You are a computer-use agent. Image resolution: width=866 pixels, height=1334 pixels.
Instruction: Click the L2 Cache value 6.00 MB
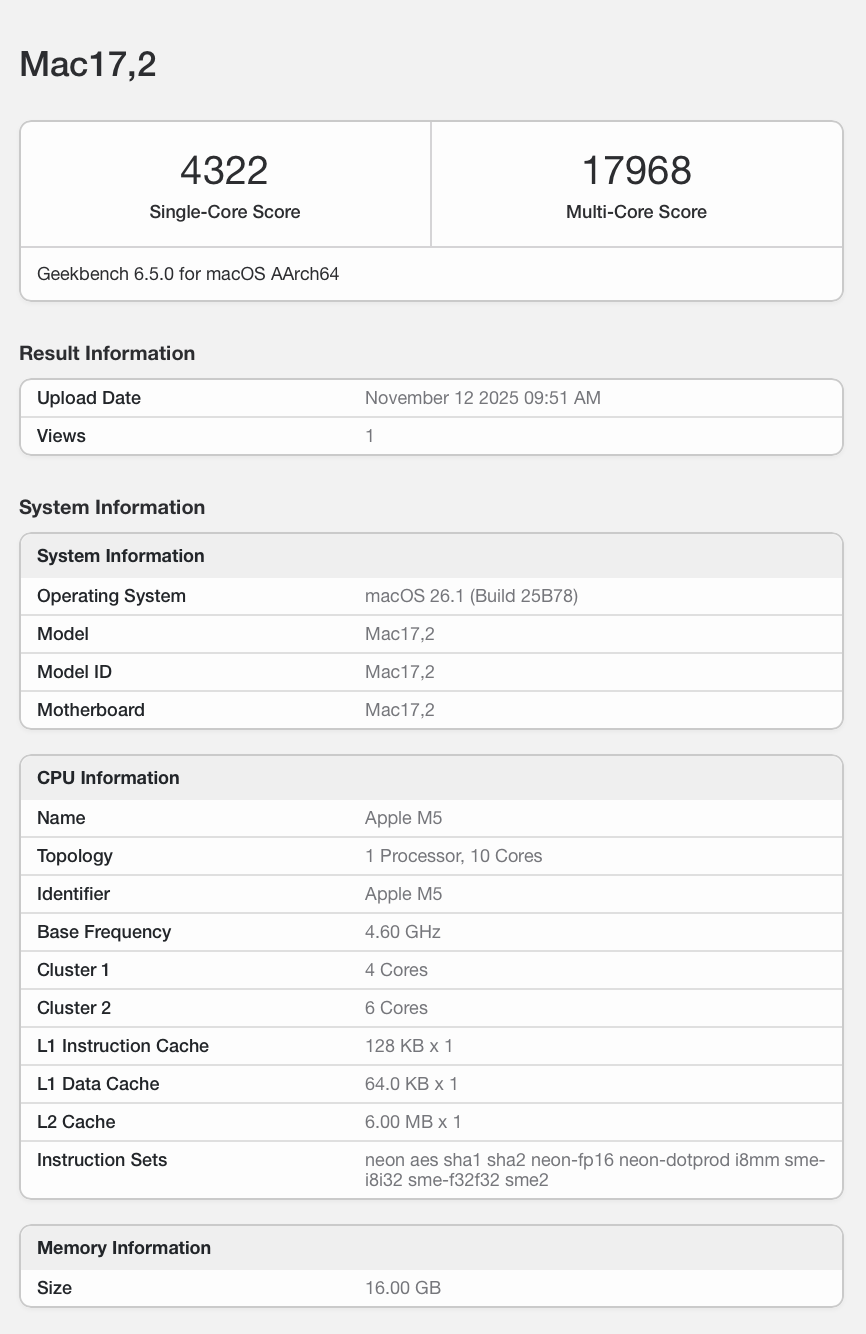tap(413, 1122)
